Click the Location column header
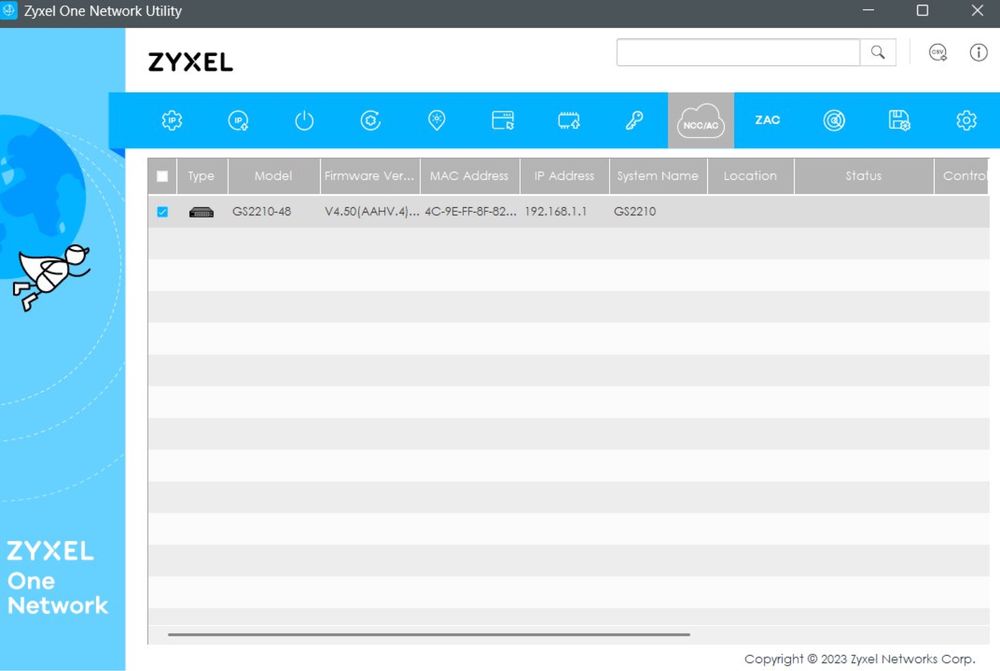This screenshot has height=671, width=1000. point(750,176)
